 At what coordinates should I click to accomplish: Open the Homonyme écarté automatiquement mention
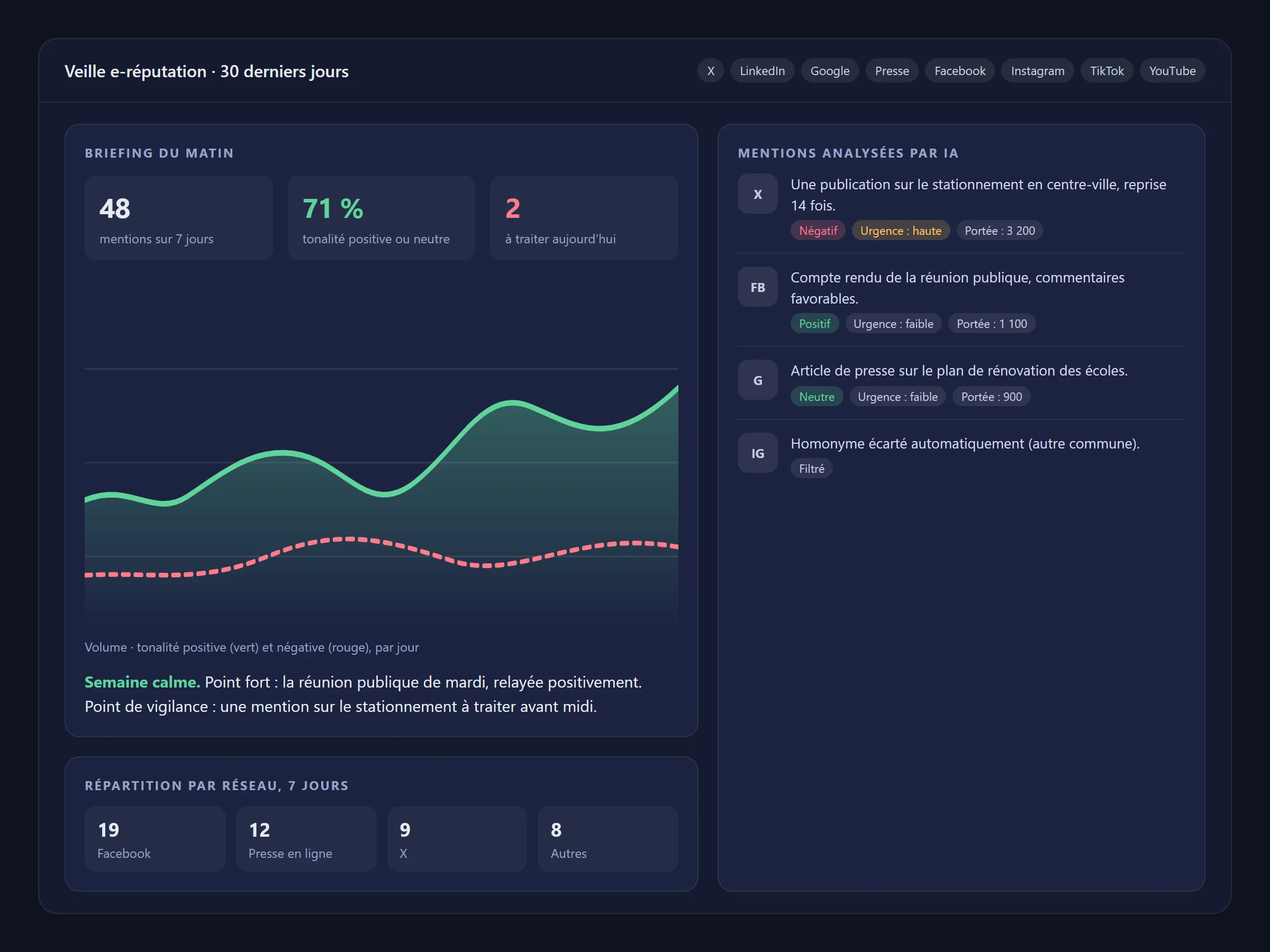(965, 443)
